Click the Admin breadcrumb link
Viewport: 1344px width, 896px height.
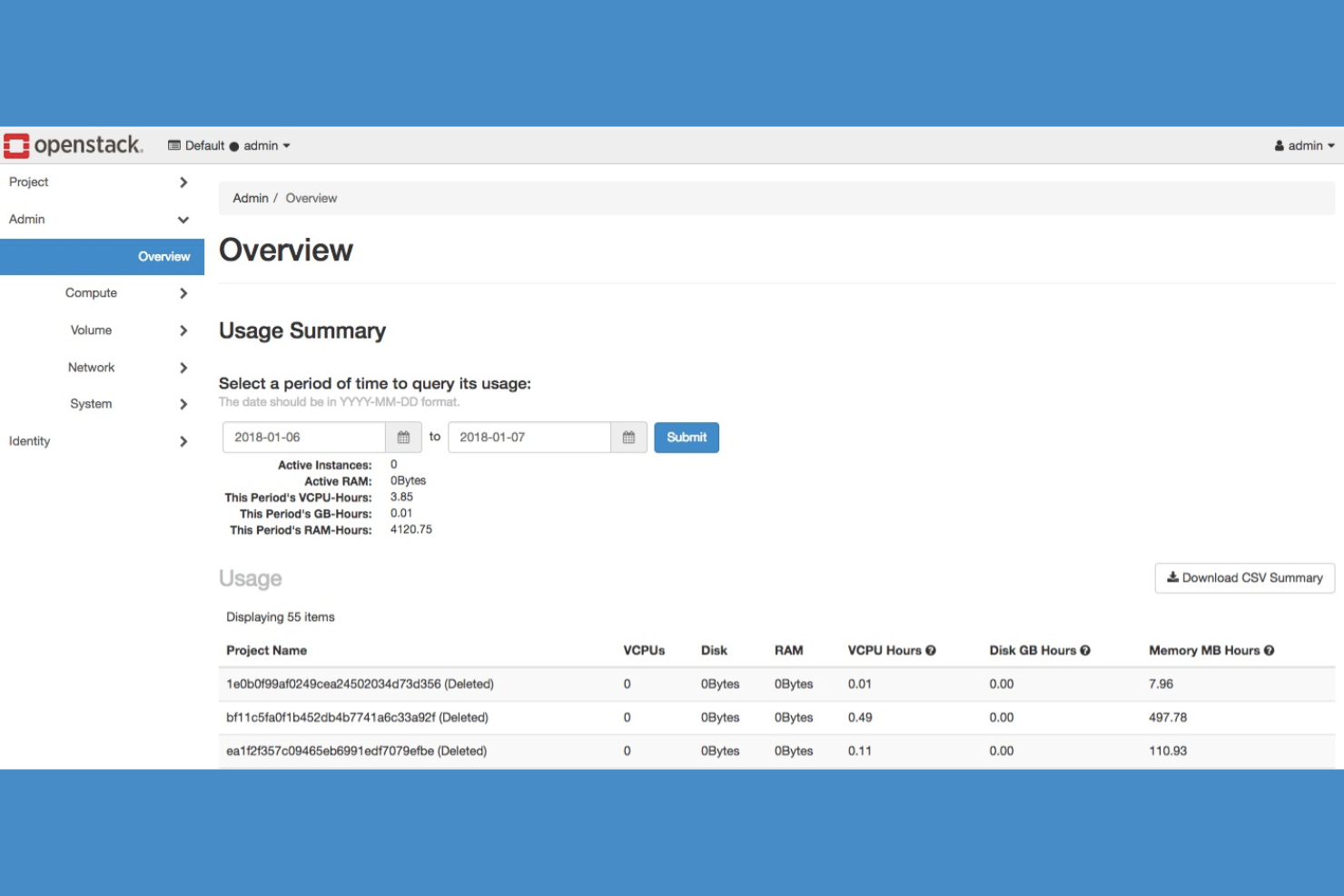(251, 198)
